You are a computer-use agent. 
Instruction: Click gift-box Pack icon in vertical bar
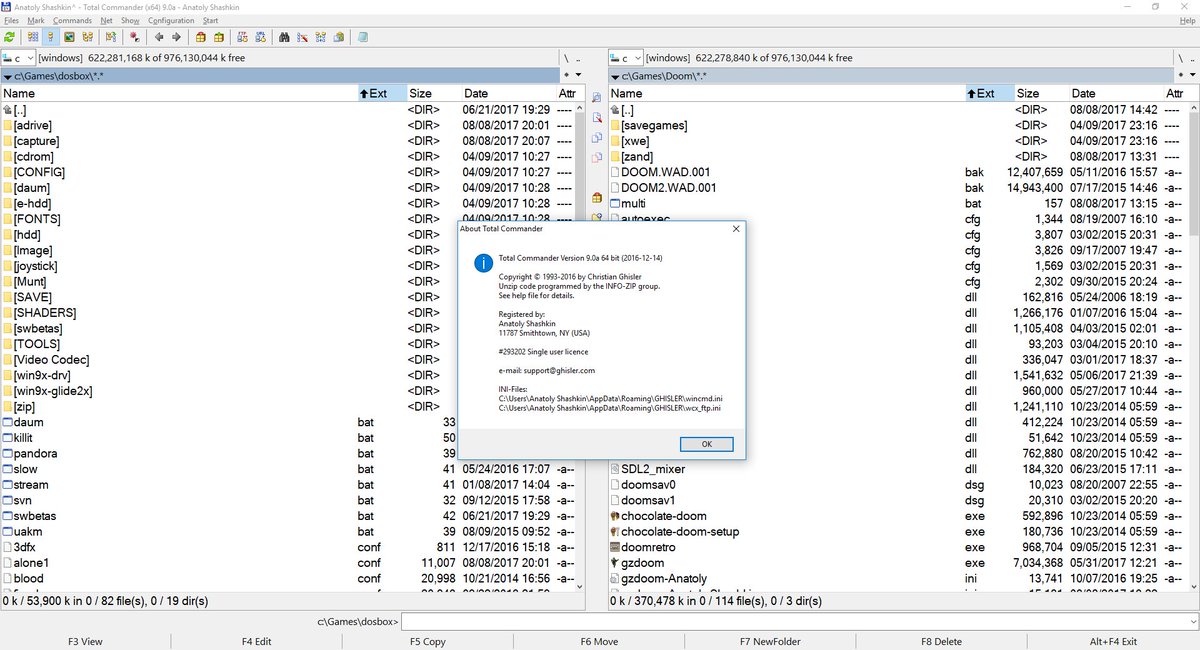tap(597, 198)
